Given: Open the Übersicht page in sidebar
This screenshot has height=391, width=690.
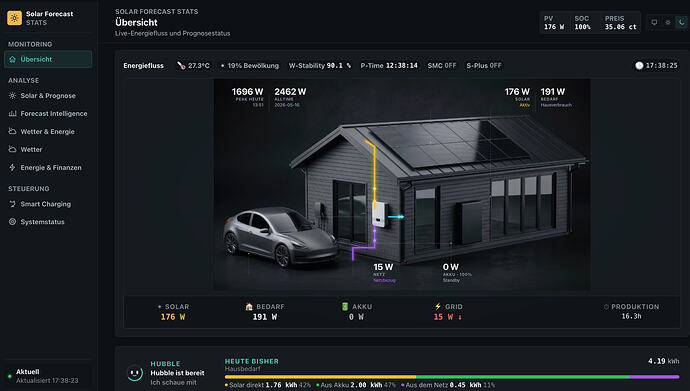Looking at the screenshot, I should (48, 59).
